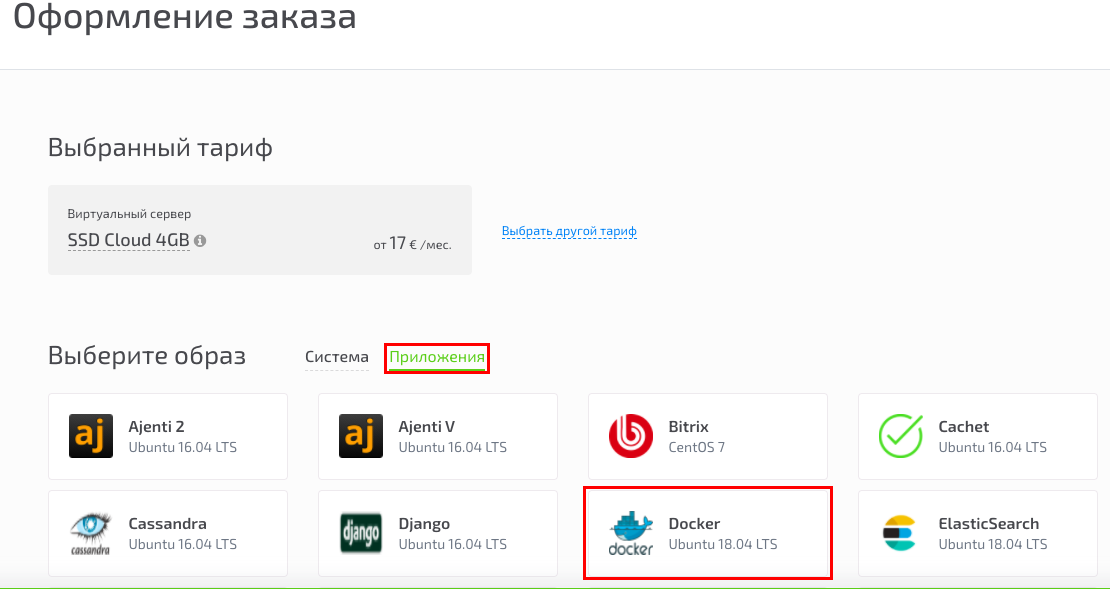Select the Cassandra image name
The width and height of the screenshot is (1110, 589).
click(x=168, y=524)
